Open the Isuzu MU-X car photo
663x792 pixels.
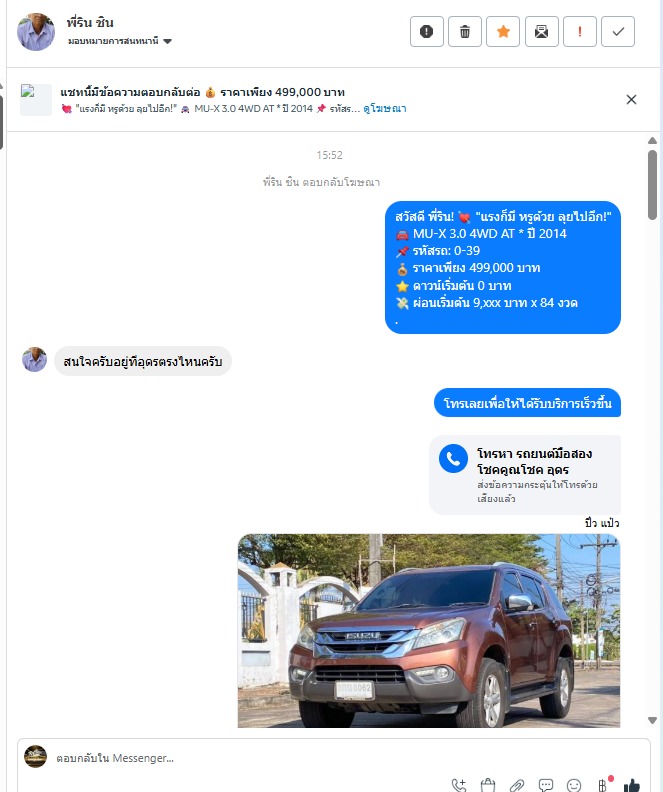point(429,631)
